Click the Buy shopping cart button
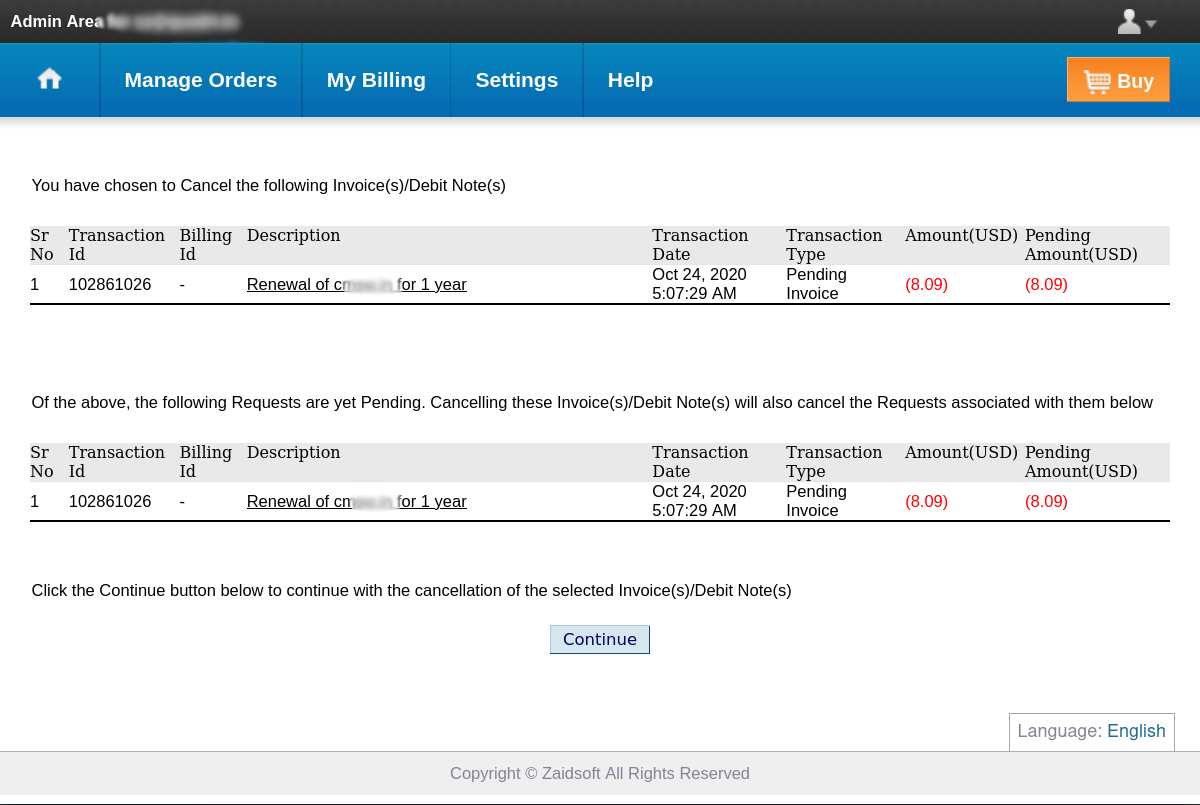This screenshot has height=805, width=1200. pos(1118,80)
